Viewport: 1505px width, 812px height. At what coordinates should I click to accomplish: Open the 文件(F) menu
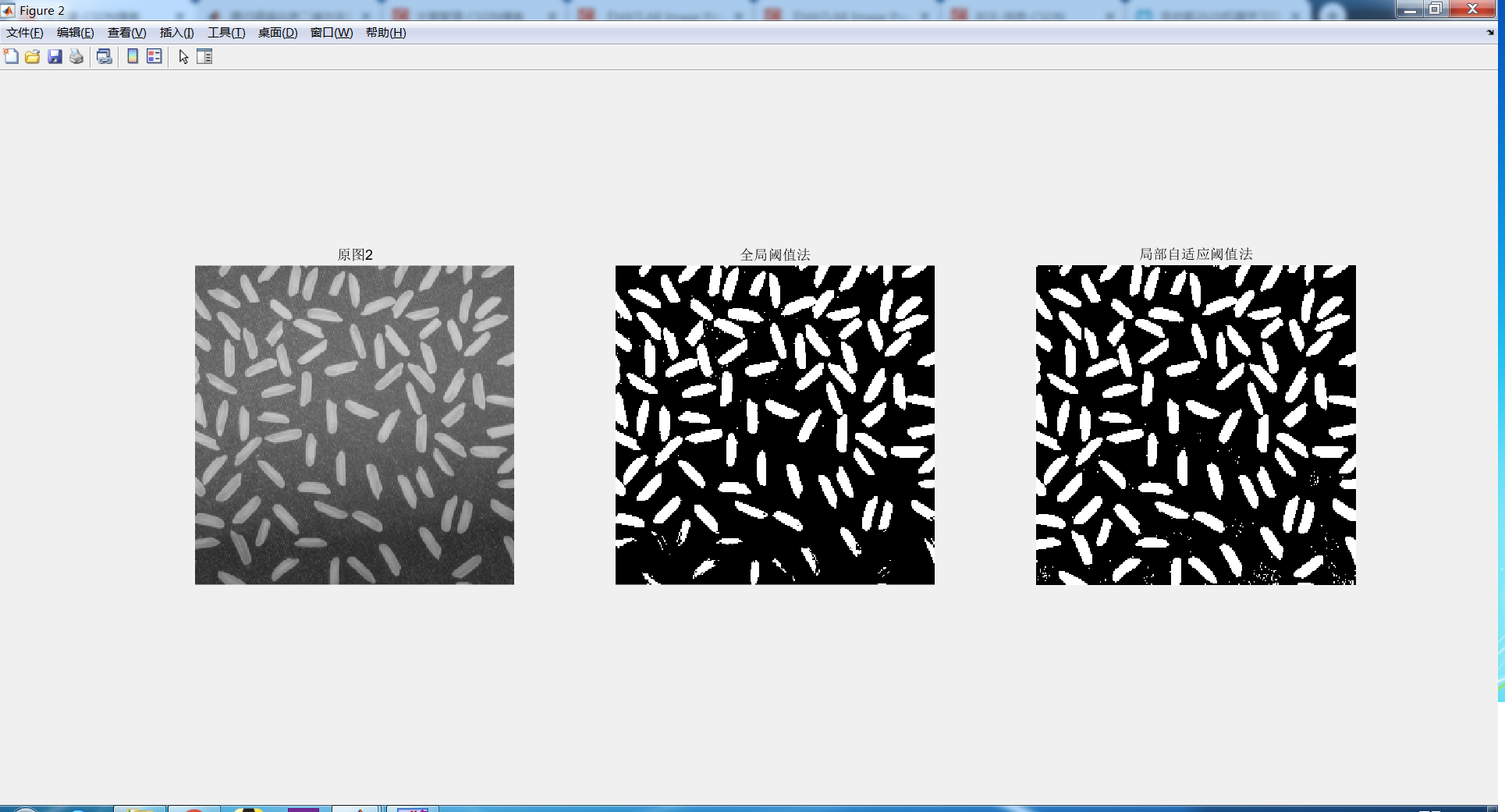25,33
